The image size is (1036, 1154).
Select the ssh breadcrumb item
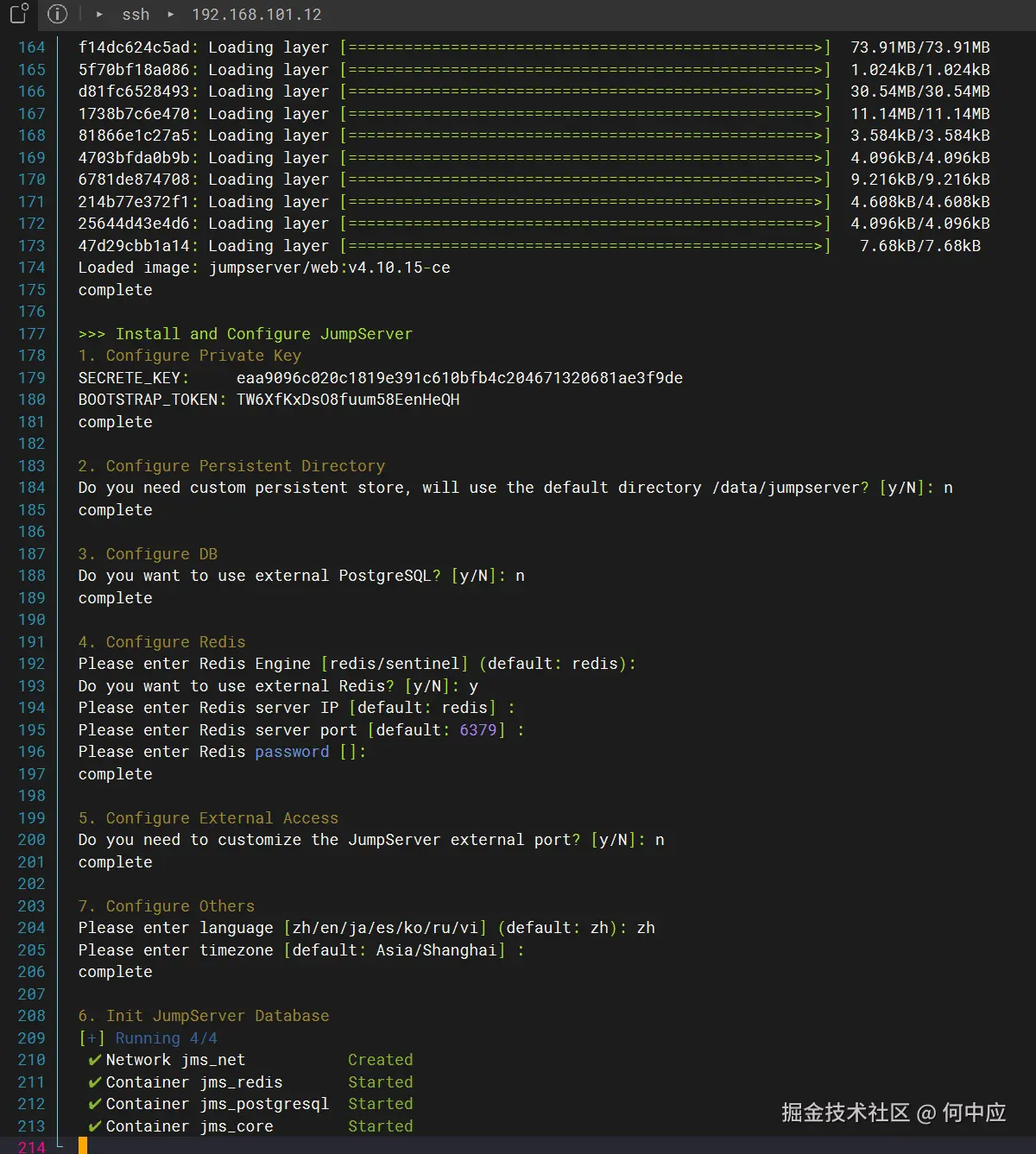pos(136,15)
